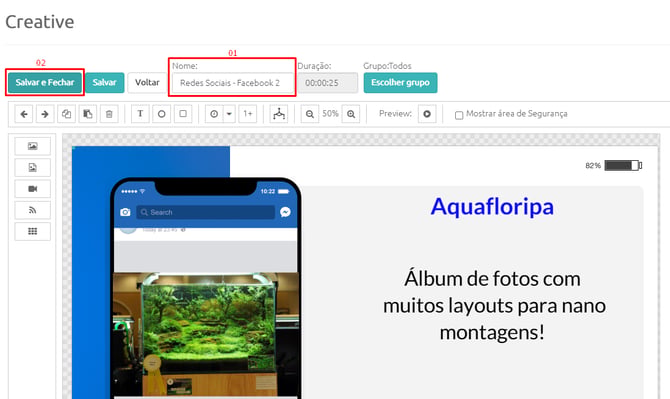
Task: Add a clock widget icon
Action: point(214,114)
